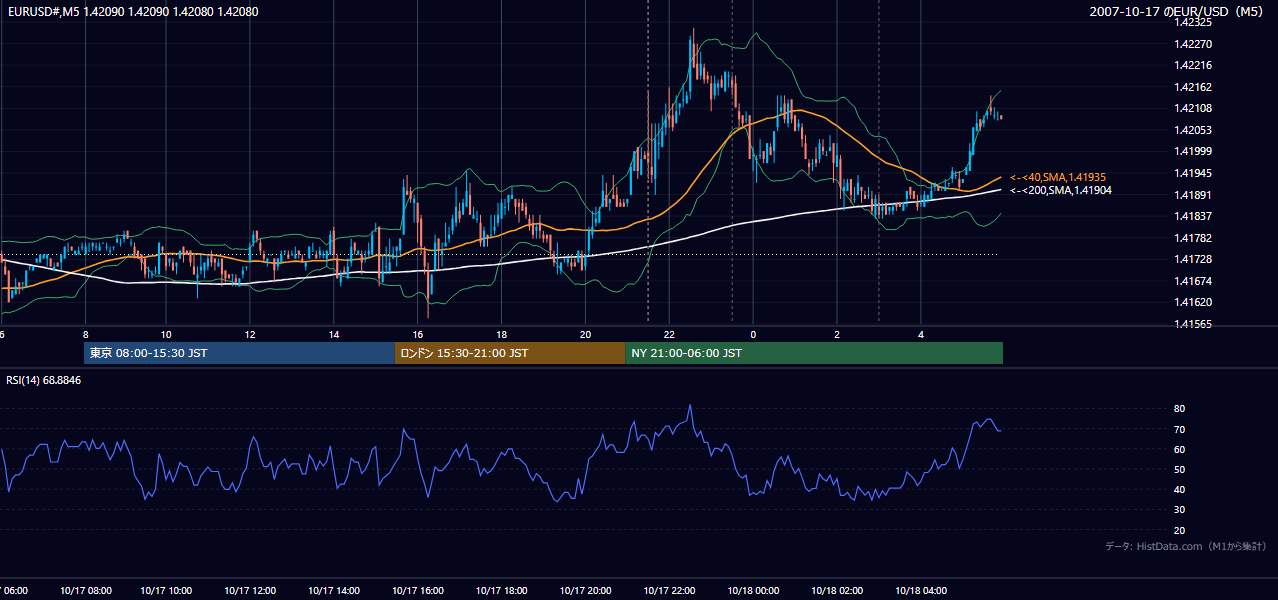Screen dimensions: 1278x600
Task: Click hour label 16 under the price chart
Action: (x=418, y=334)
